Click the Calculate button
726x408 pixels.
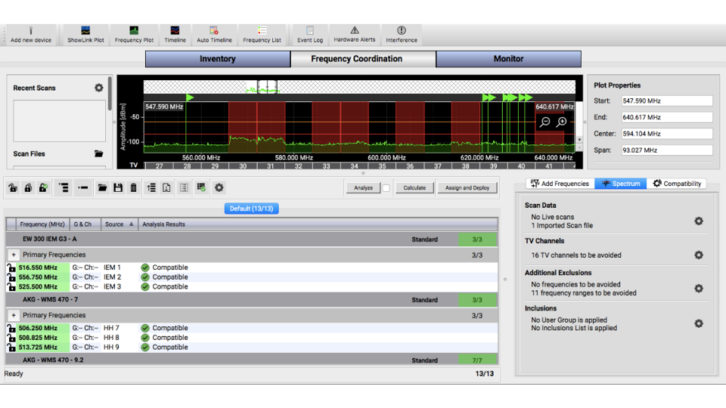pos(414,187)
